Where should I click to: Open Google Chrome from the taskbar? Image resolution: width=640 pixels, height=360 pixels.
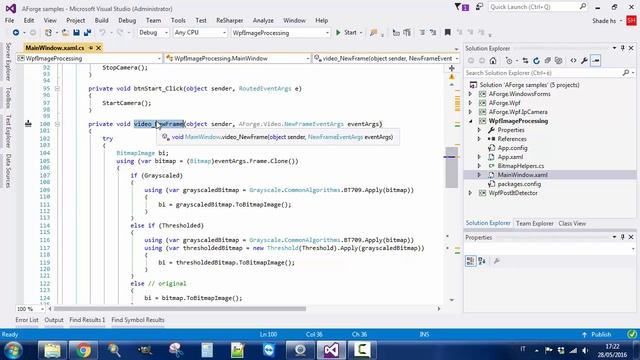pos(83,350)
